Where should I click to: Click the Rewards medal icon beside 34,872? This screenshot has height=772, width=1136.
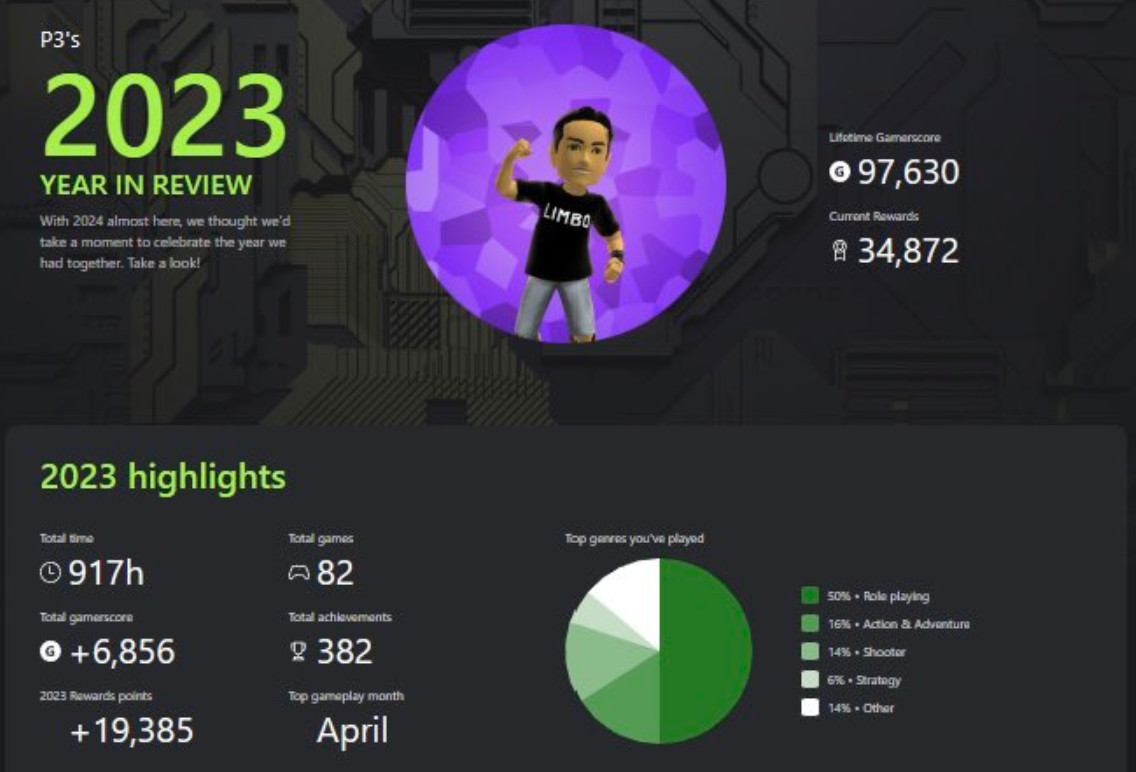[x=839, y=251]
